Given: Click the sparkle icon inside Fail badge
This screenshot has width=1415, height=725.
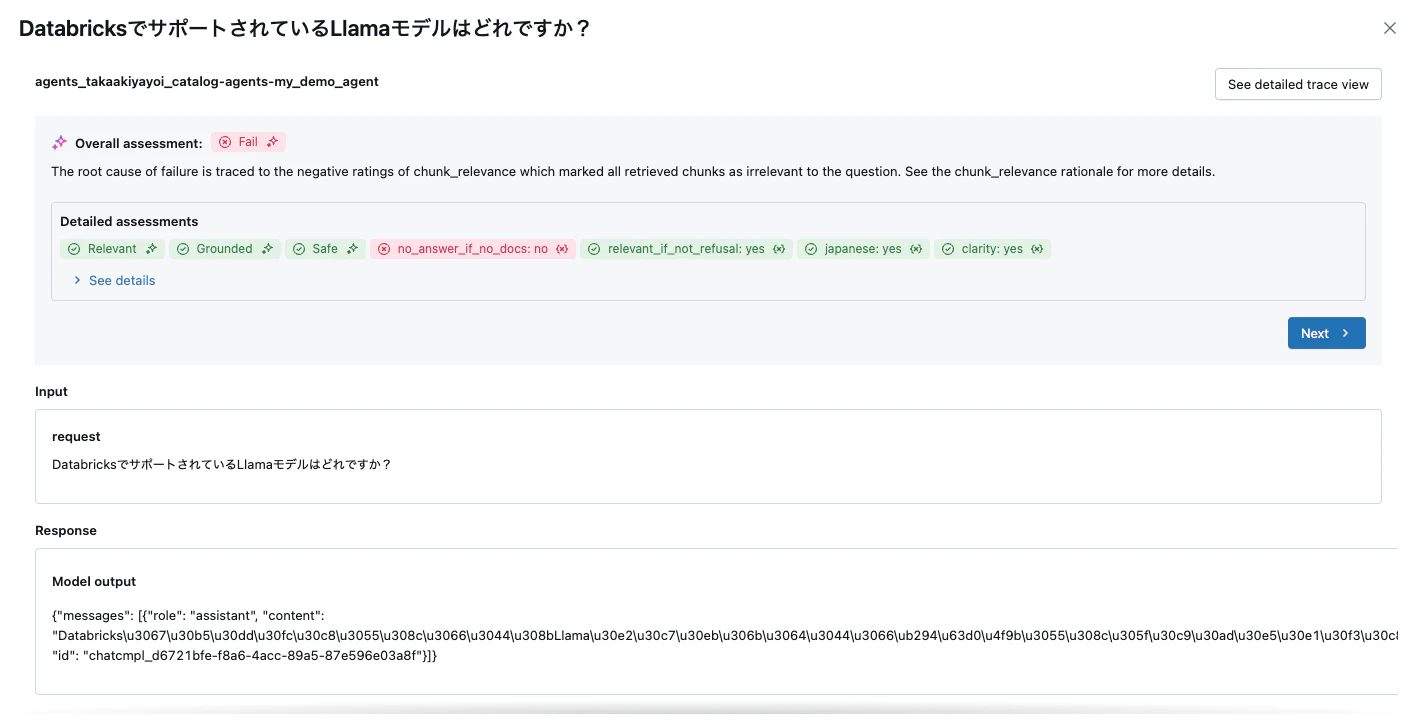Looking at the screenshot, I should (x=272, y=142).
